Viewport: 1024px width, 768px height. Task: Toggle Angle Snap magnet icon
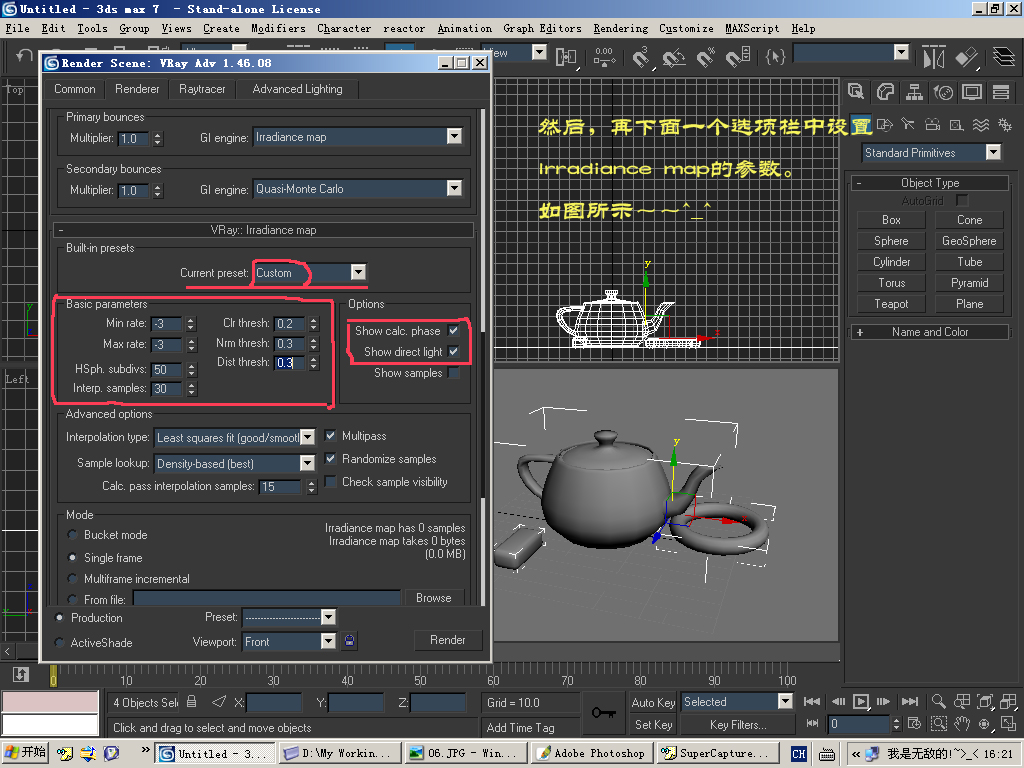click(673, 57)
